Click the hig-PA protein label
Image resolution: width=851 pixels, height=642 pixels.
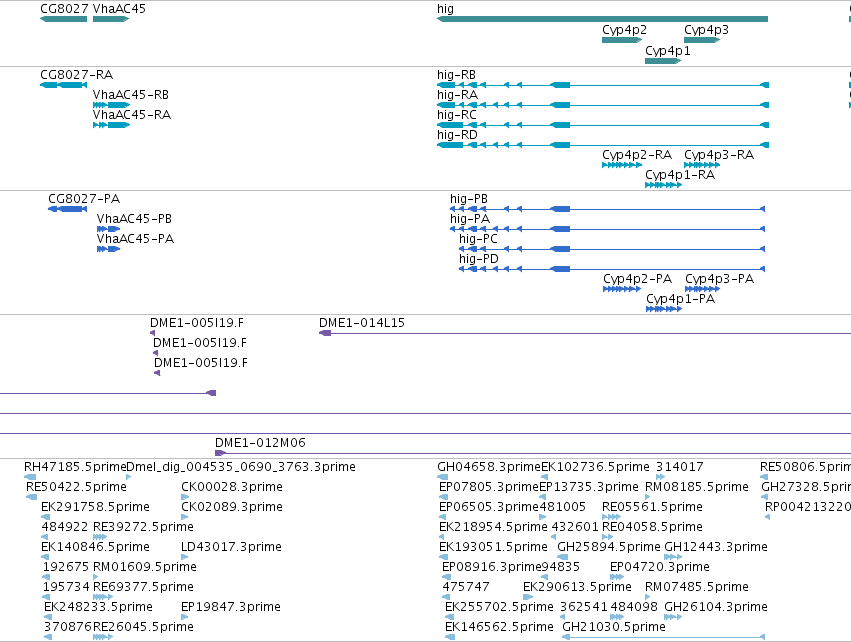point(470,219)
